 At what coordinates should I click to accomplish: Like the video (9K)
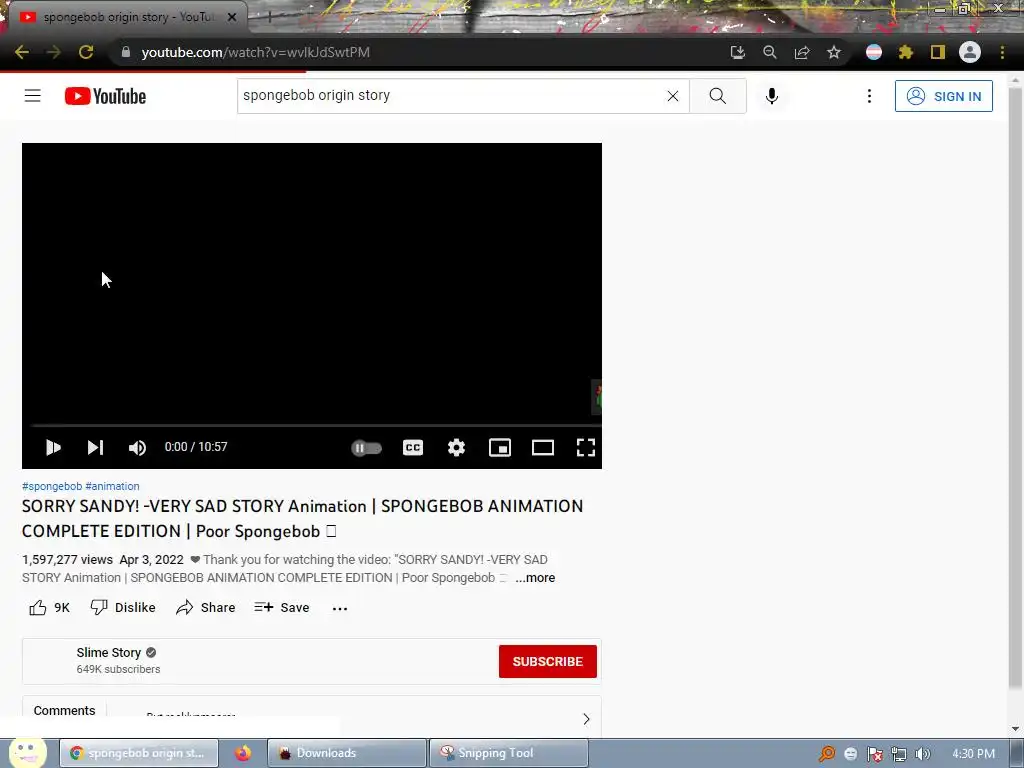click(x=50, y=607)
